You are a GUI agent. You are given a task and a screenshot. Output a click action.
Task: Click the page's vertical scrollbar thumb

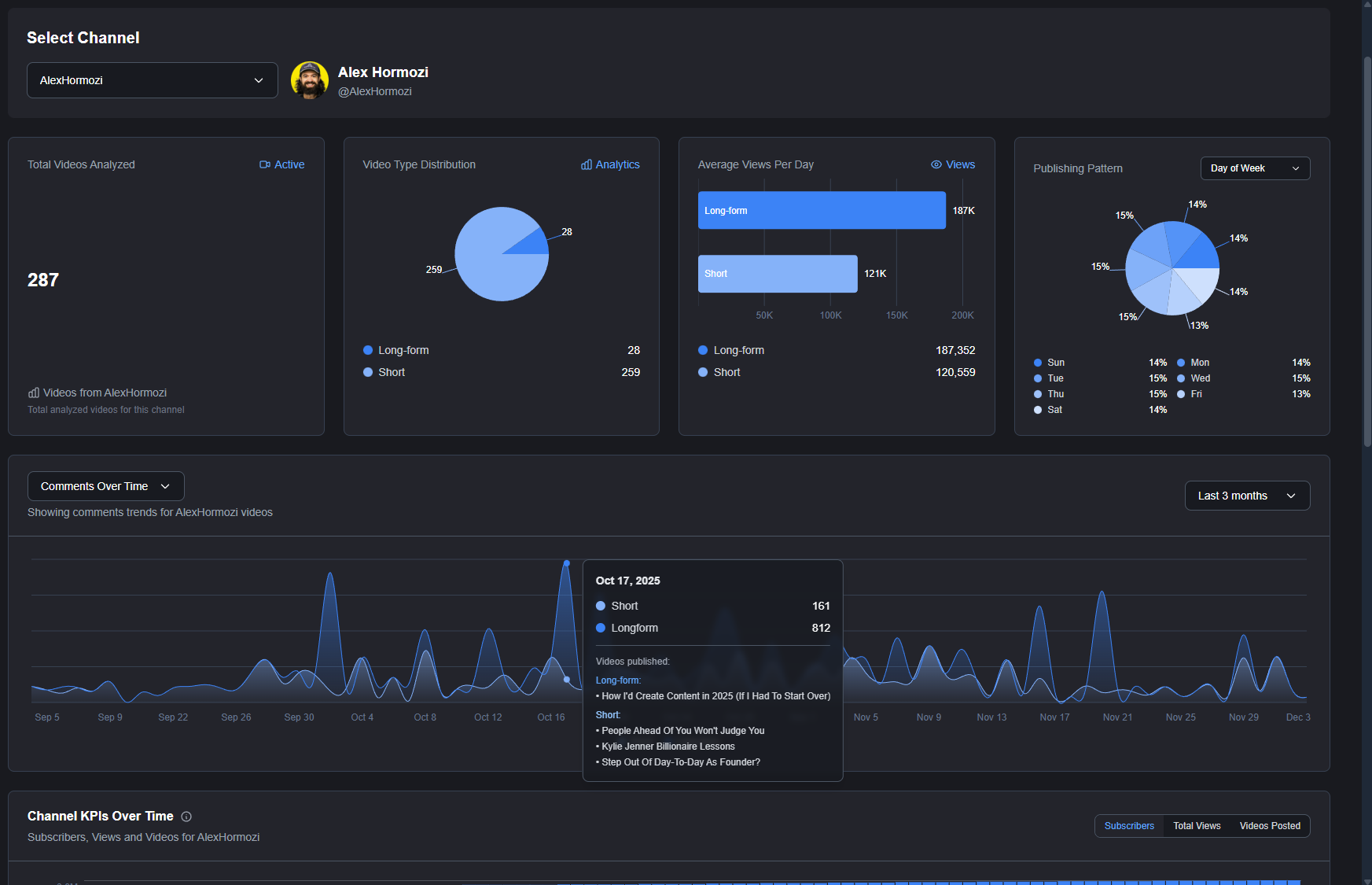tap(1367, 252)
